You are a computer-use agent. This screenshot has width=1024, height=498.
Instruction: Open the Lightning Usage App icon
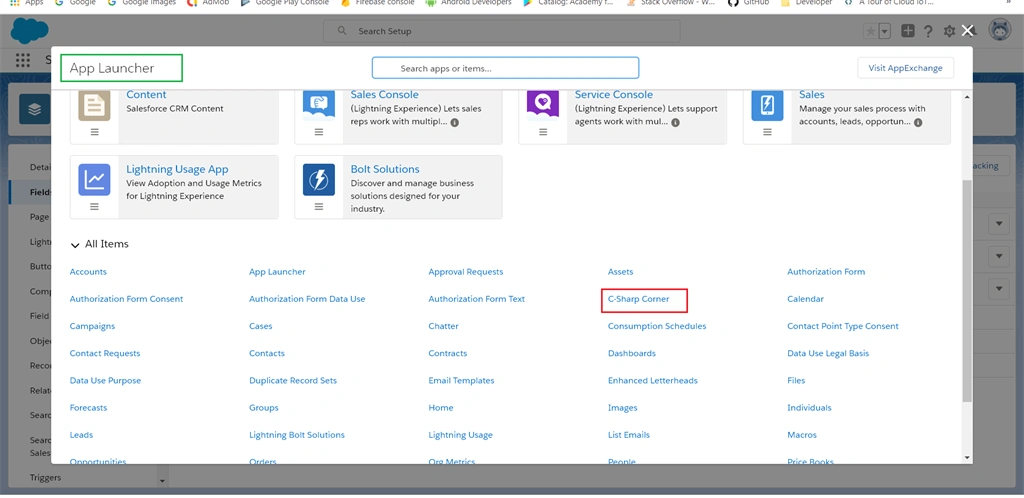pos(94,180)
